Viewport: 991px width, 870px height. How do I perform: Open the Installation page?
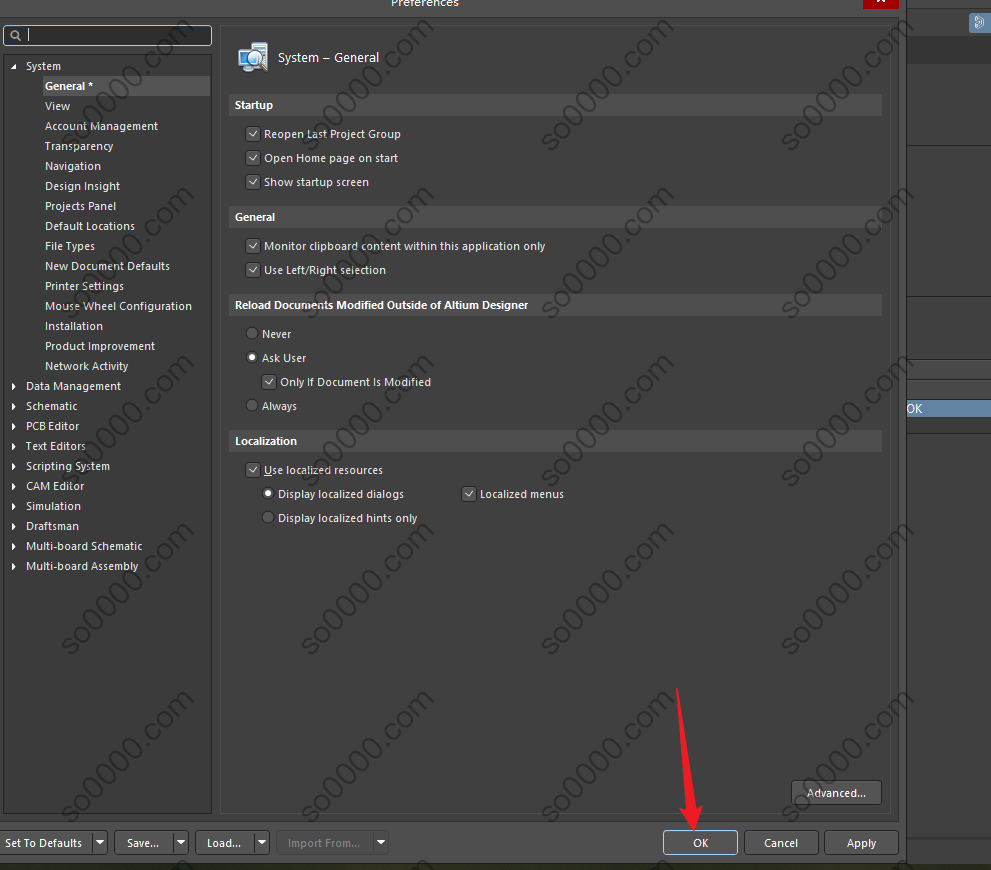74,326
